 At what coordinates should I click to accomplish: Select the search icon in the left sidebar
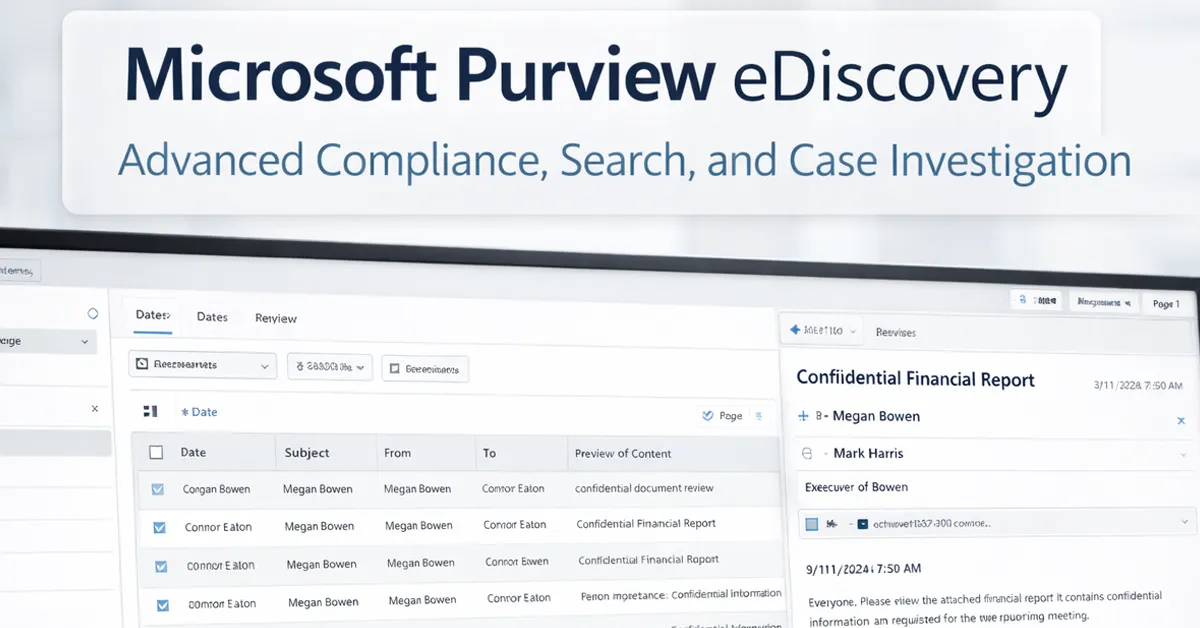[x=92, y=313]
